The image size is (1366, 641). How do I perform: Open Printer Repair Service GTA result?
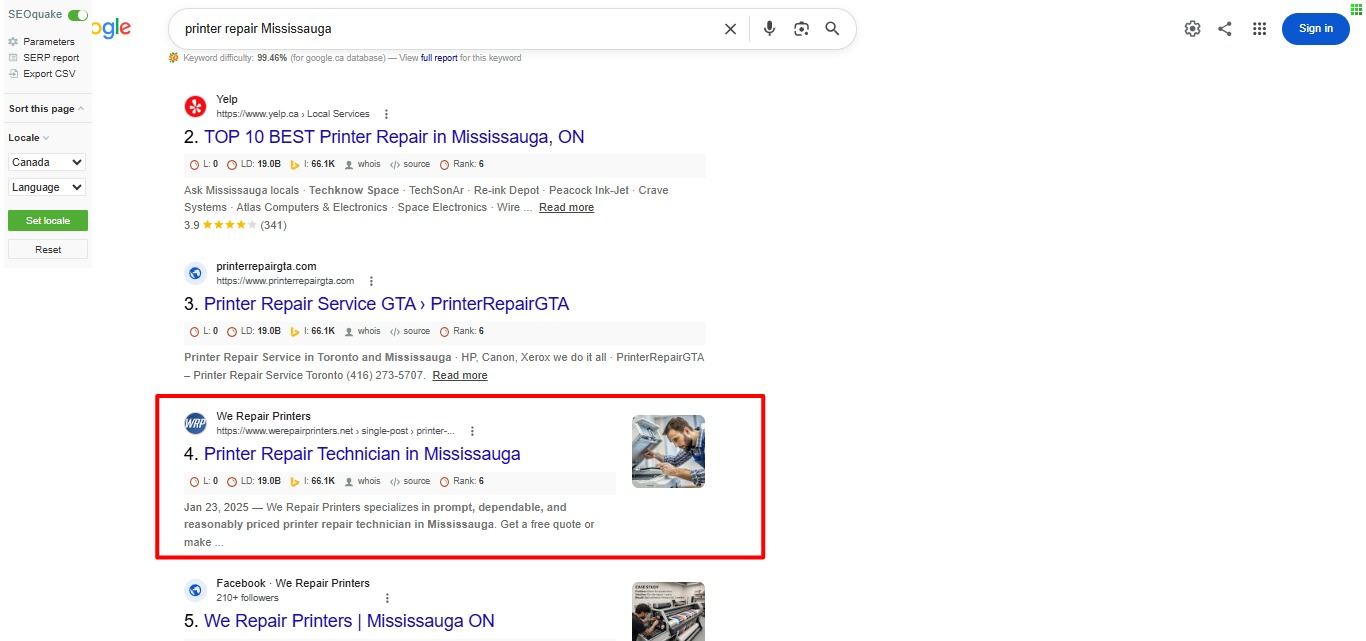(386, 304)
